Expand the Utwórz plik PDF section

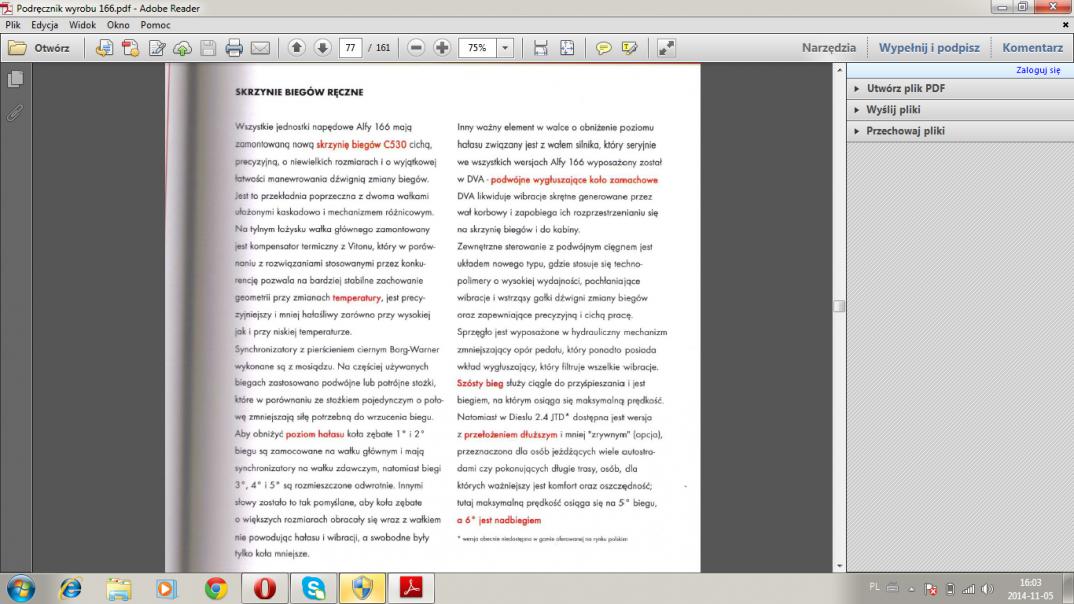(x=906, y=89)
